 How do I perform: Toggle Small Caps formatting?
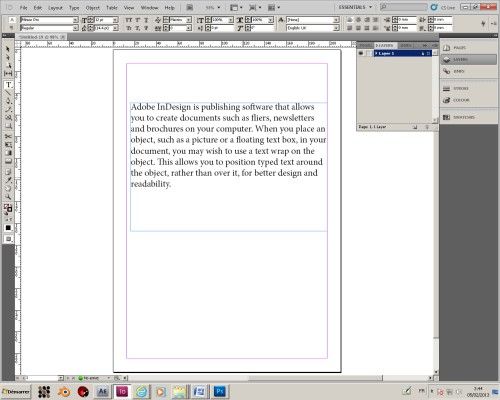pos(129,28)
